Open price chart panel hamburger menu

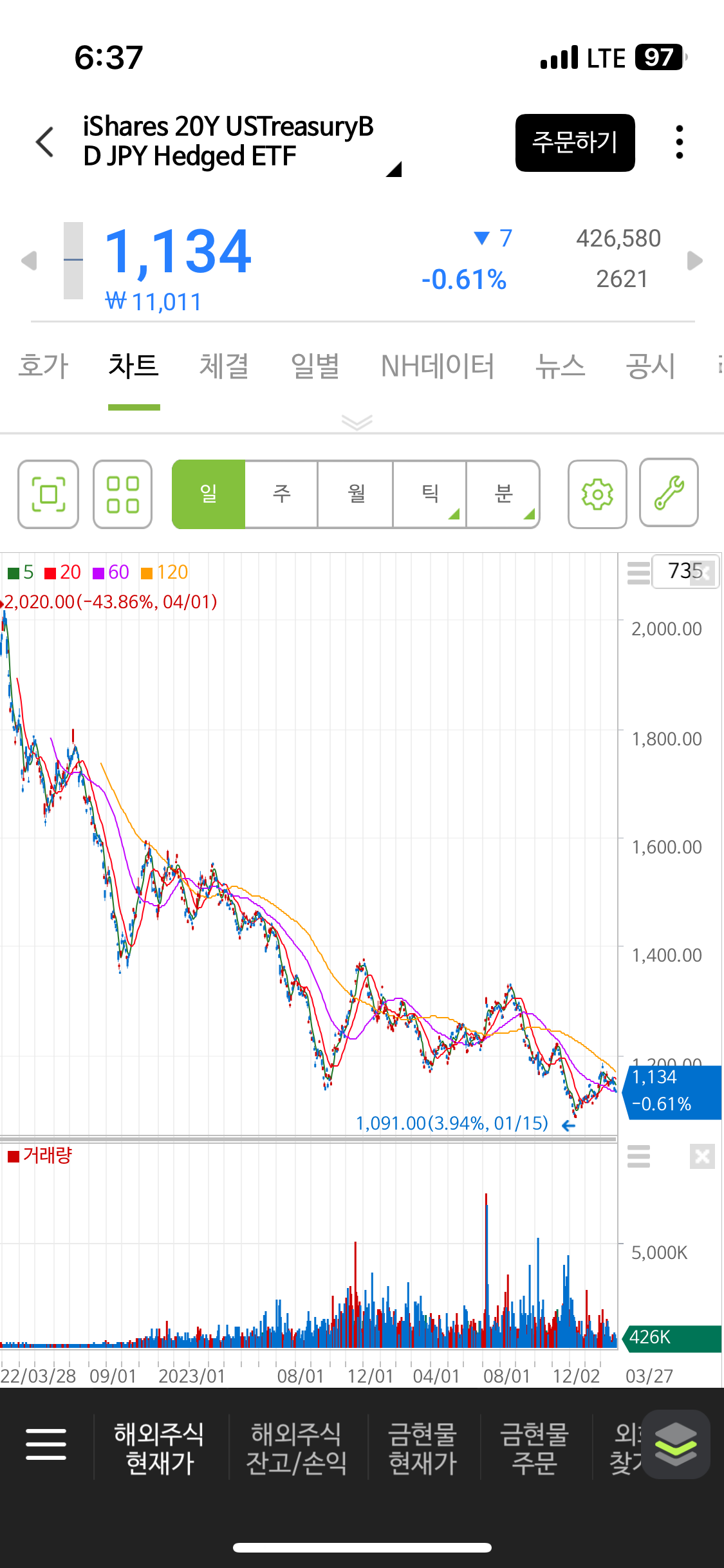coord(638,572)
